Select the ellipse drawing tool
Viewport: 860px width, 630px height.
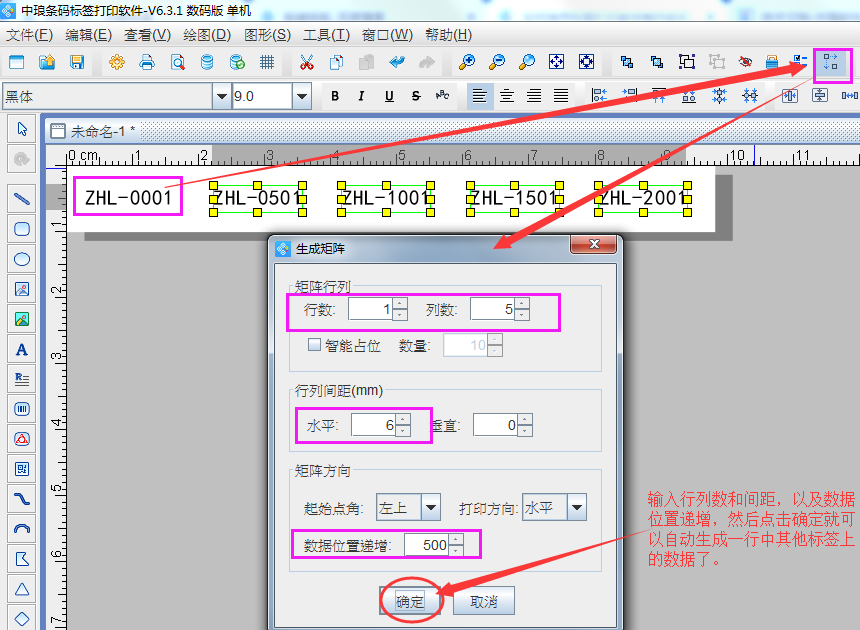tap(21, 258)
